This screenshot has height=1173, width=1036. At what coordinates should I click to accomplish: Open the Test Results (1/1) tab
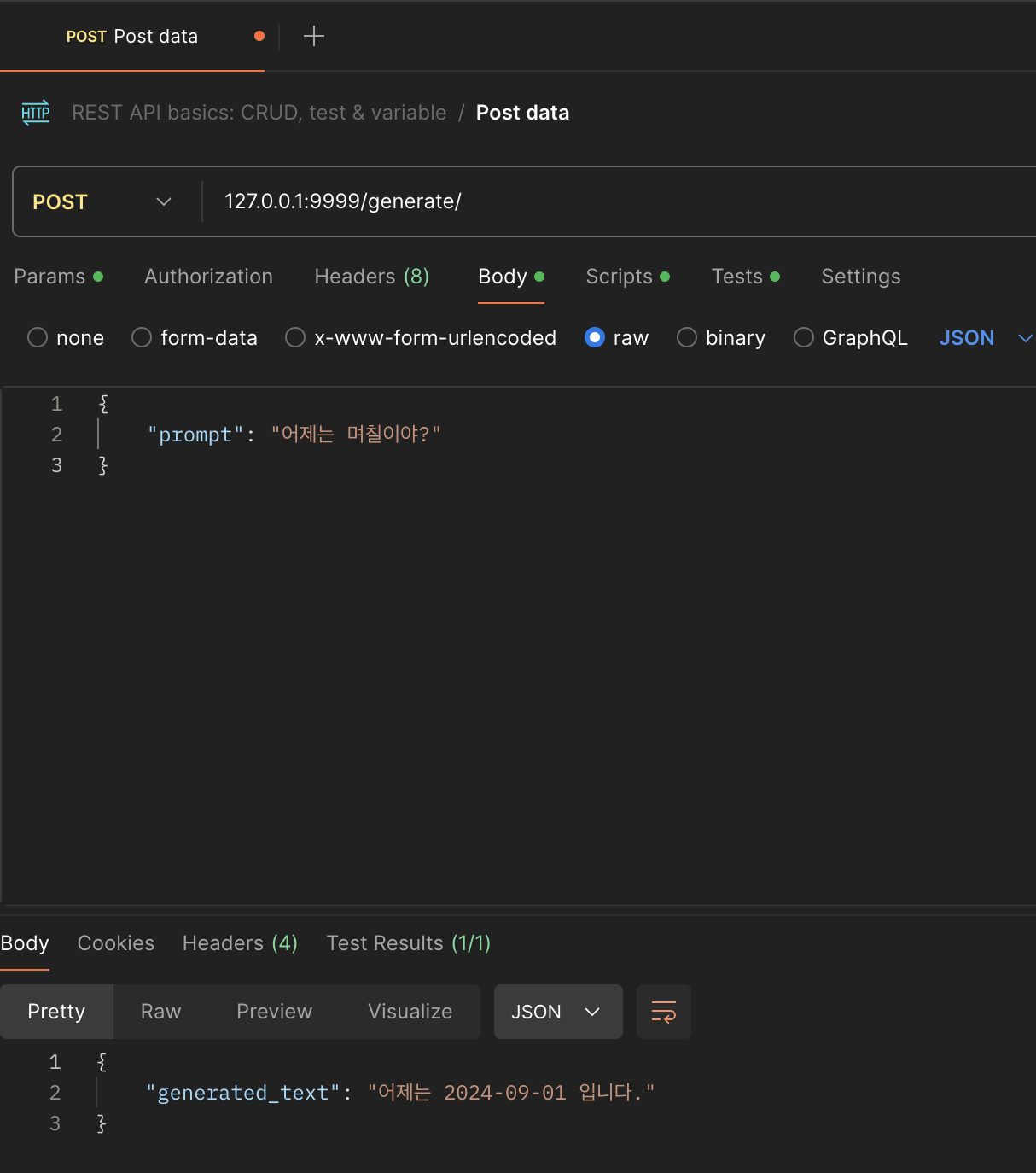point(409,943)
